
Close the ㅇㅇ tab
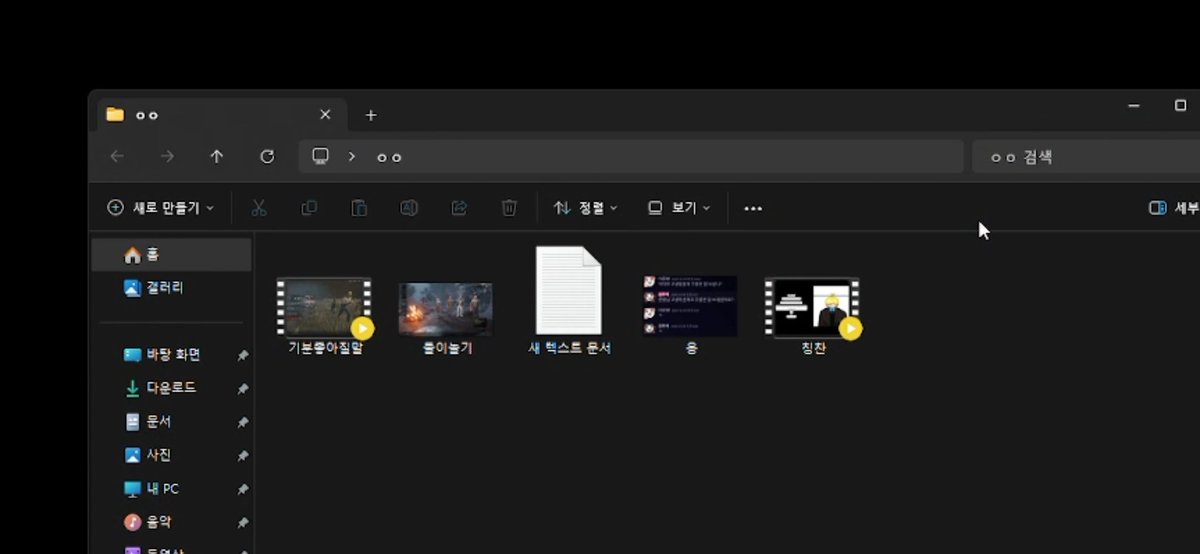click(x=325, y=115)
